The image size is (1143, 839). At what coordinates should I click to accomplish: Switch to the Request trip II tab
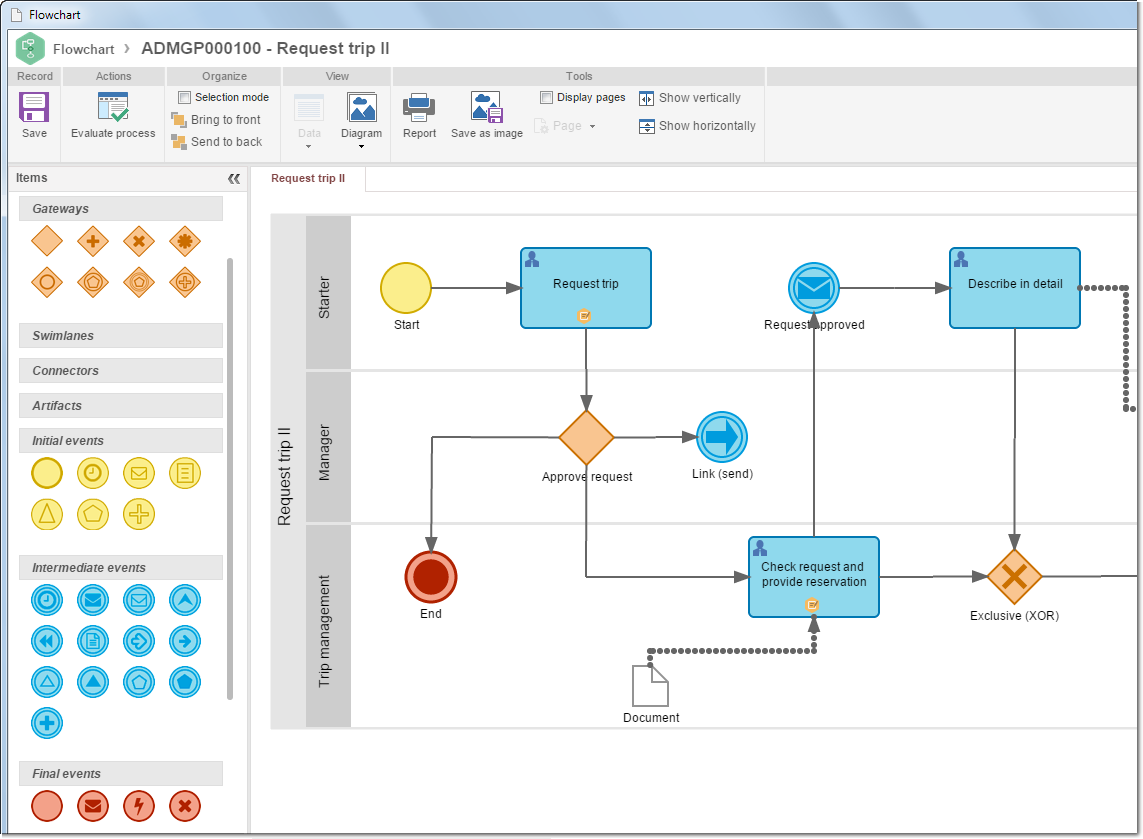coord(308,179)
